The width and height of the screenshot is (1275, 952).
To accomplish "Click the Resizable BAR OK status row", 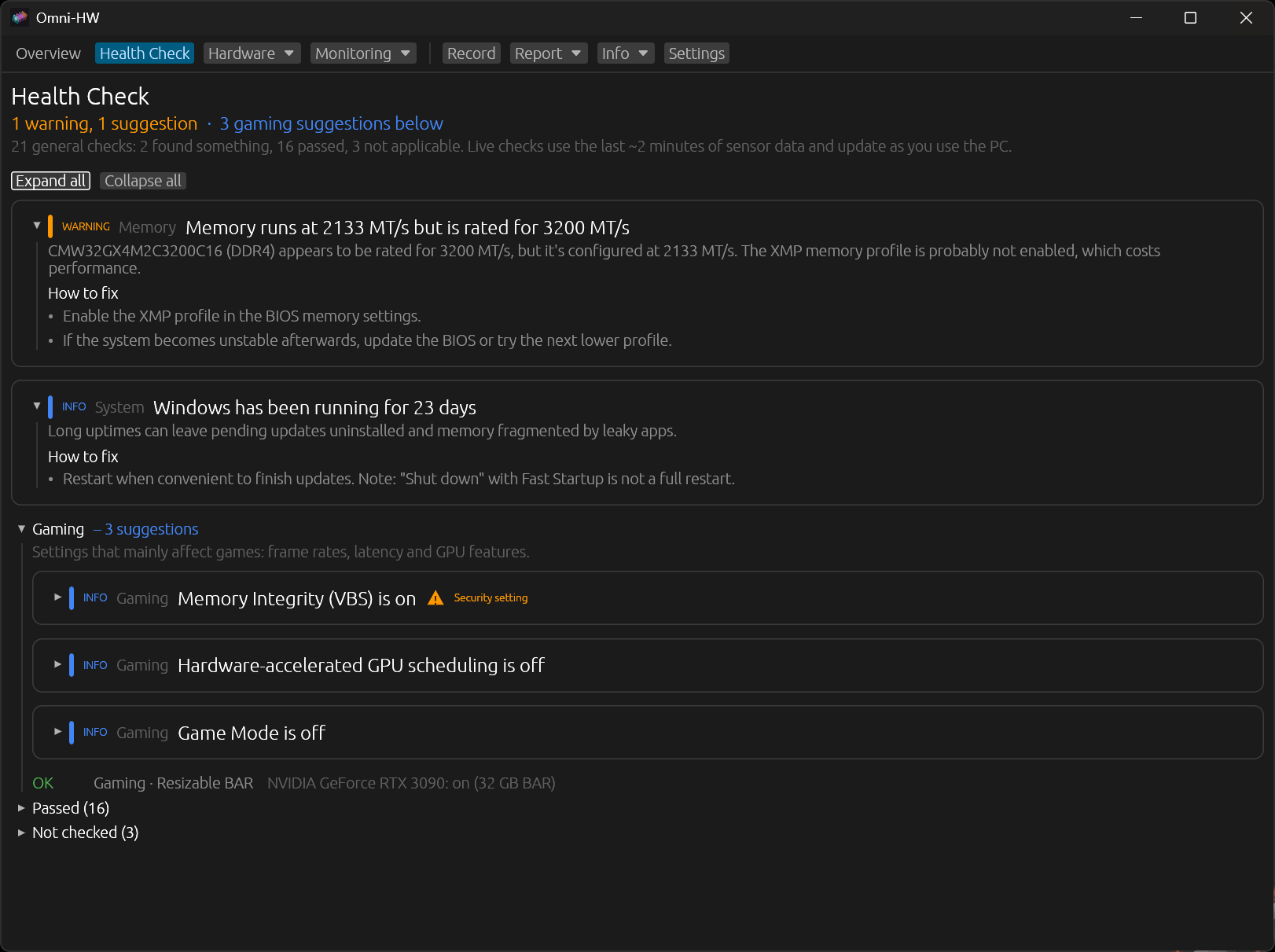I will click(x=294, y=783).
